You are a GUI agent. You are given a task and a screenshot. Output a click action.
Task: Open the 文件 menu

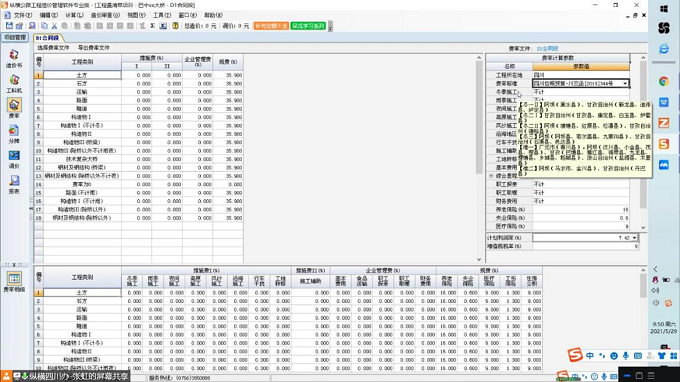pyautogui.click(x=23, y=15)
